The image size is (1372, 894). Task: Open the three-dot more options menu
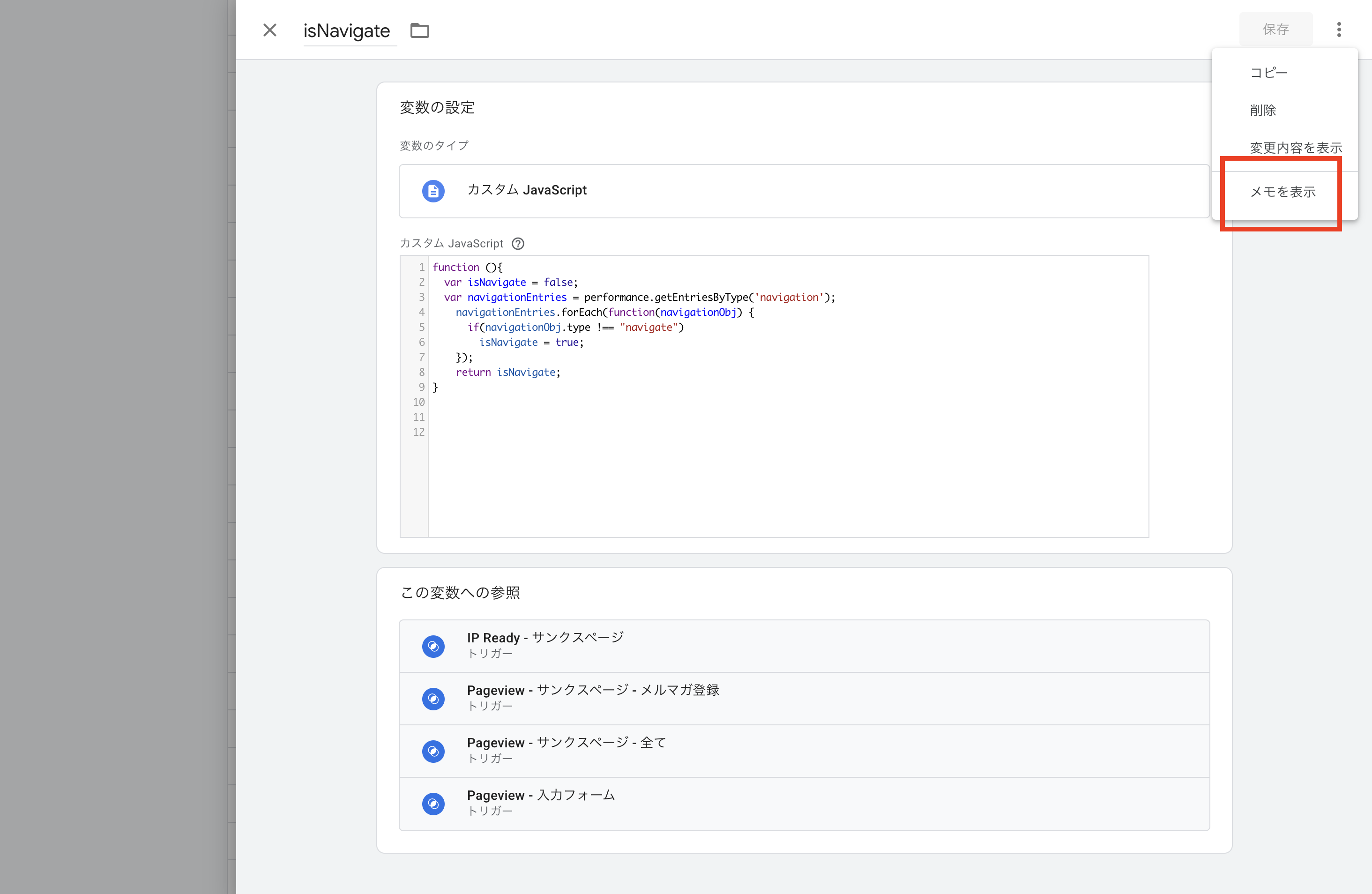tap(1339, 30)
